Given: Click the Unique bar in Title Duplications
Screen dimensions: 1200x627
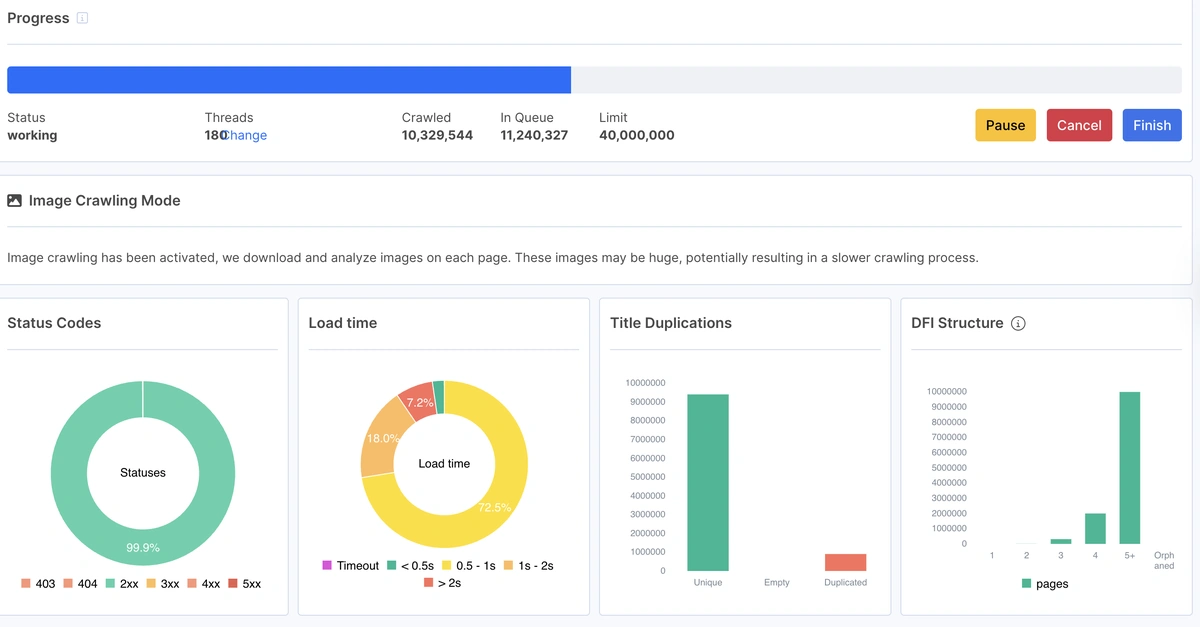Looking at the screenshot, I should point(707,482).
